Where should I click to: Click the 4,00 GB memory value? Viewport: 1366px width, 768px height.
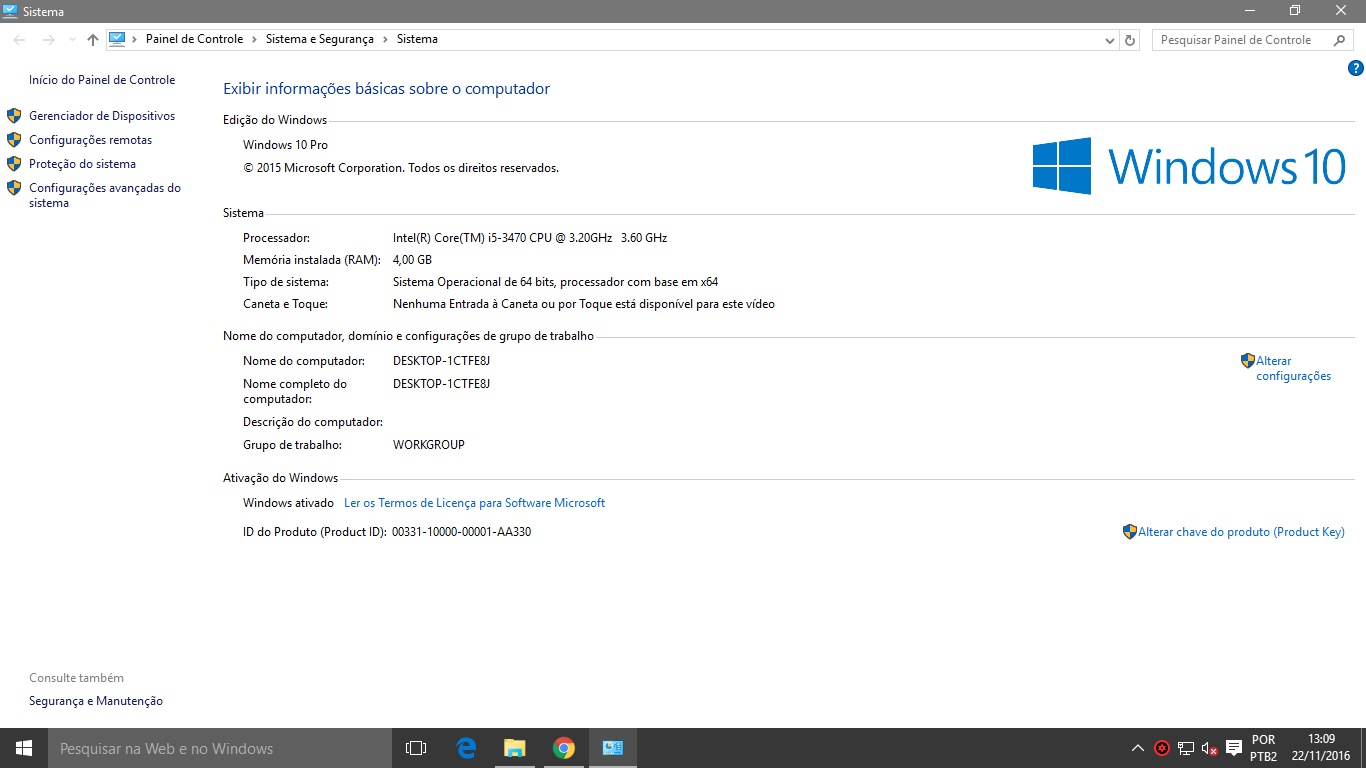(x=412, y=260)
